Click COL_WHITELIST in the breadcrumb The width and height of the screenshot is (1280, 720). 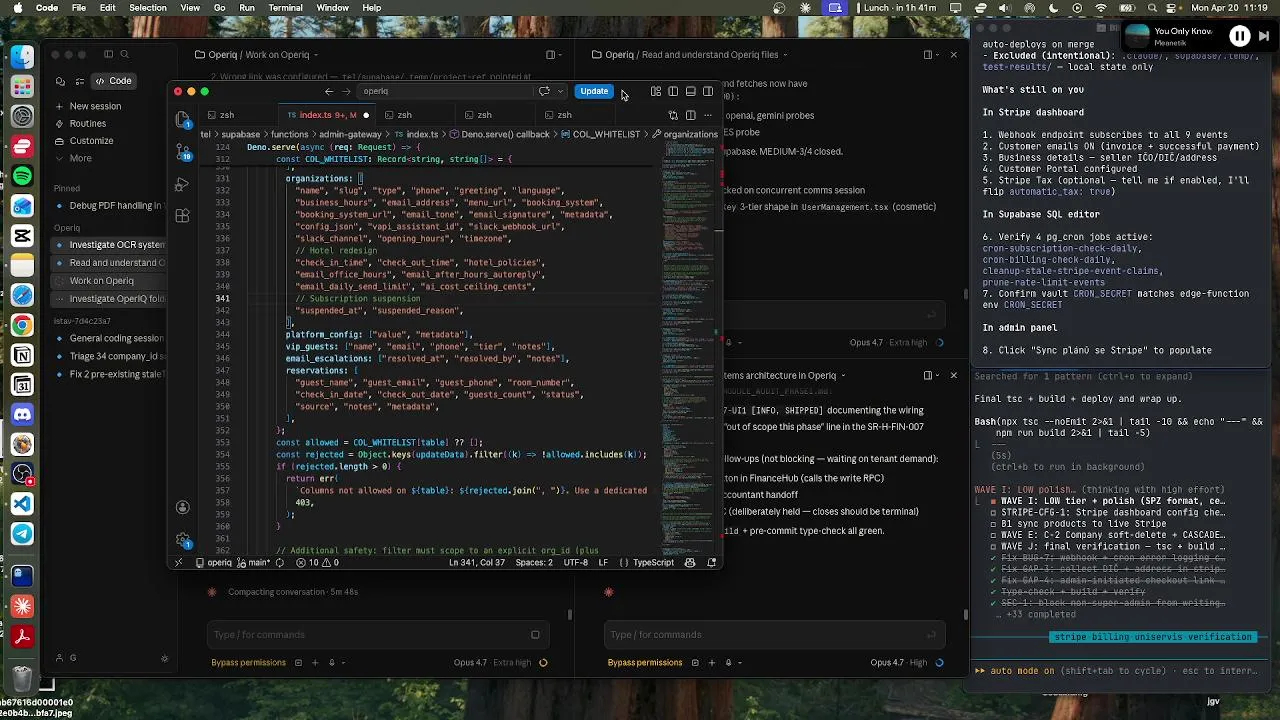click(x=605, y=134)
